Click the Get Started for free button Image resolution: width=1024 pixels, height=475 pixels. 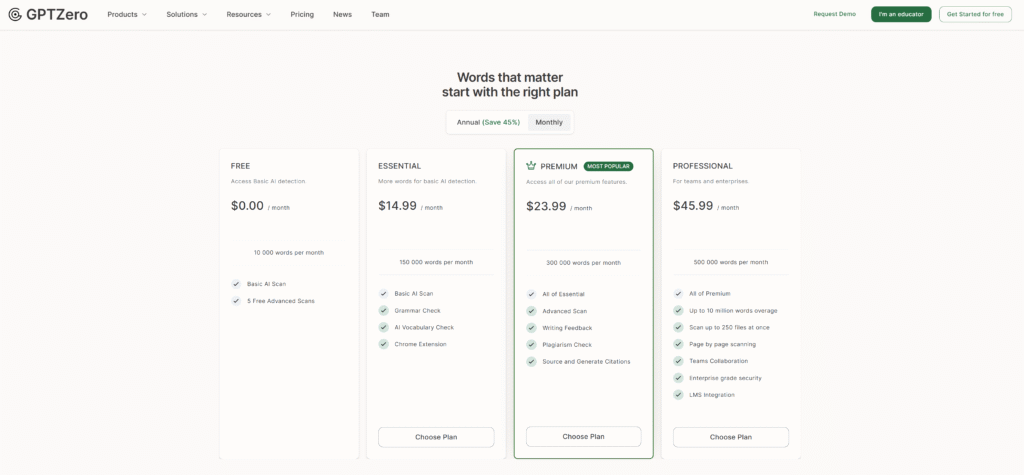(x=975, y=14)
